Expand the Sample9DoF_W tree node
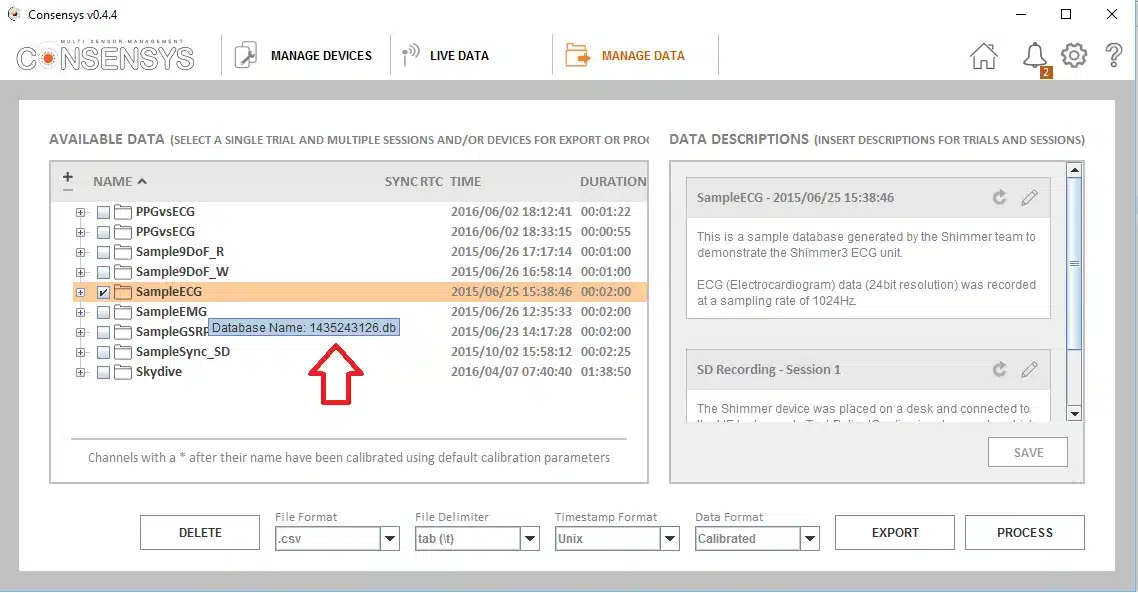Viewport: 1138px width, 593px height. point(80,272)
